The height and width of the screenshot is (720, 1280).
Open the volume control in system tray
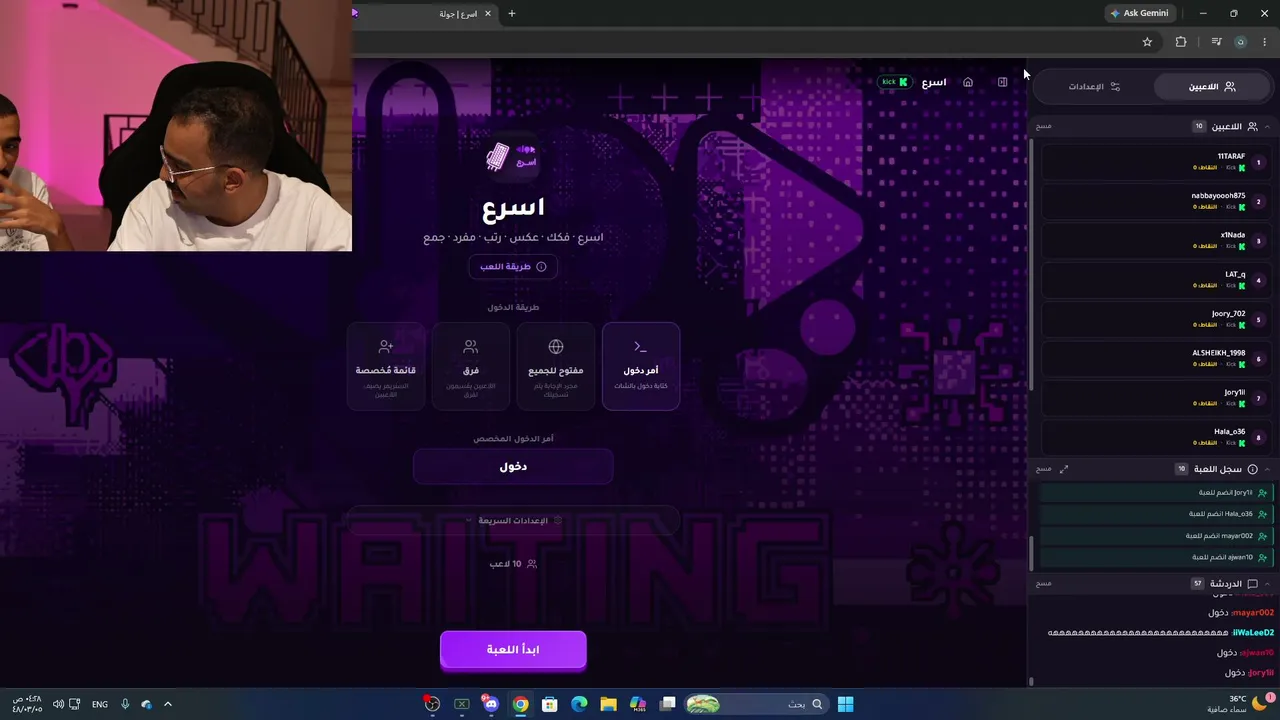[58, 704]
